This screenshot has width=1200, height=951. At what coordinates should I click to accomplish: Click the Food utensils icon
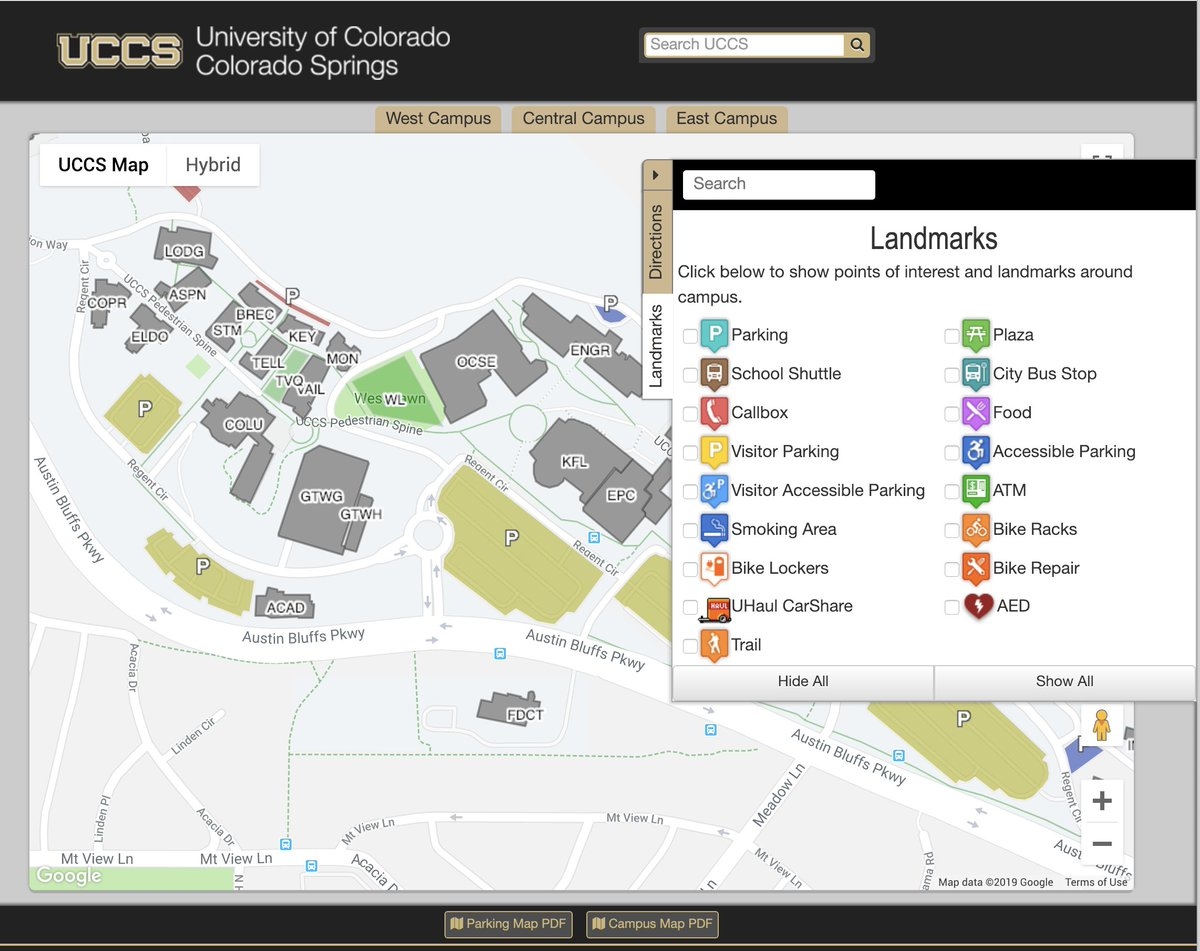(974, 413)
